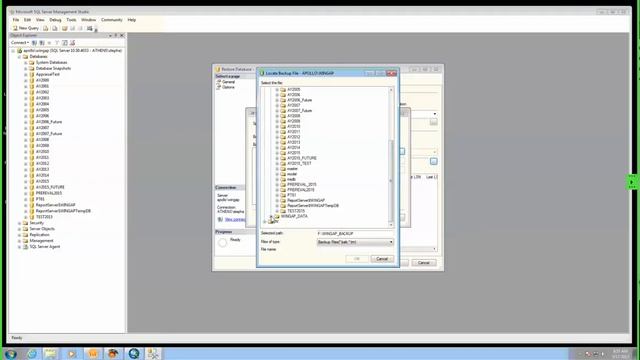
Task: Select the PREREVAL_2015 folder in backup dialog
Action: coord(302,184)
